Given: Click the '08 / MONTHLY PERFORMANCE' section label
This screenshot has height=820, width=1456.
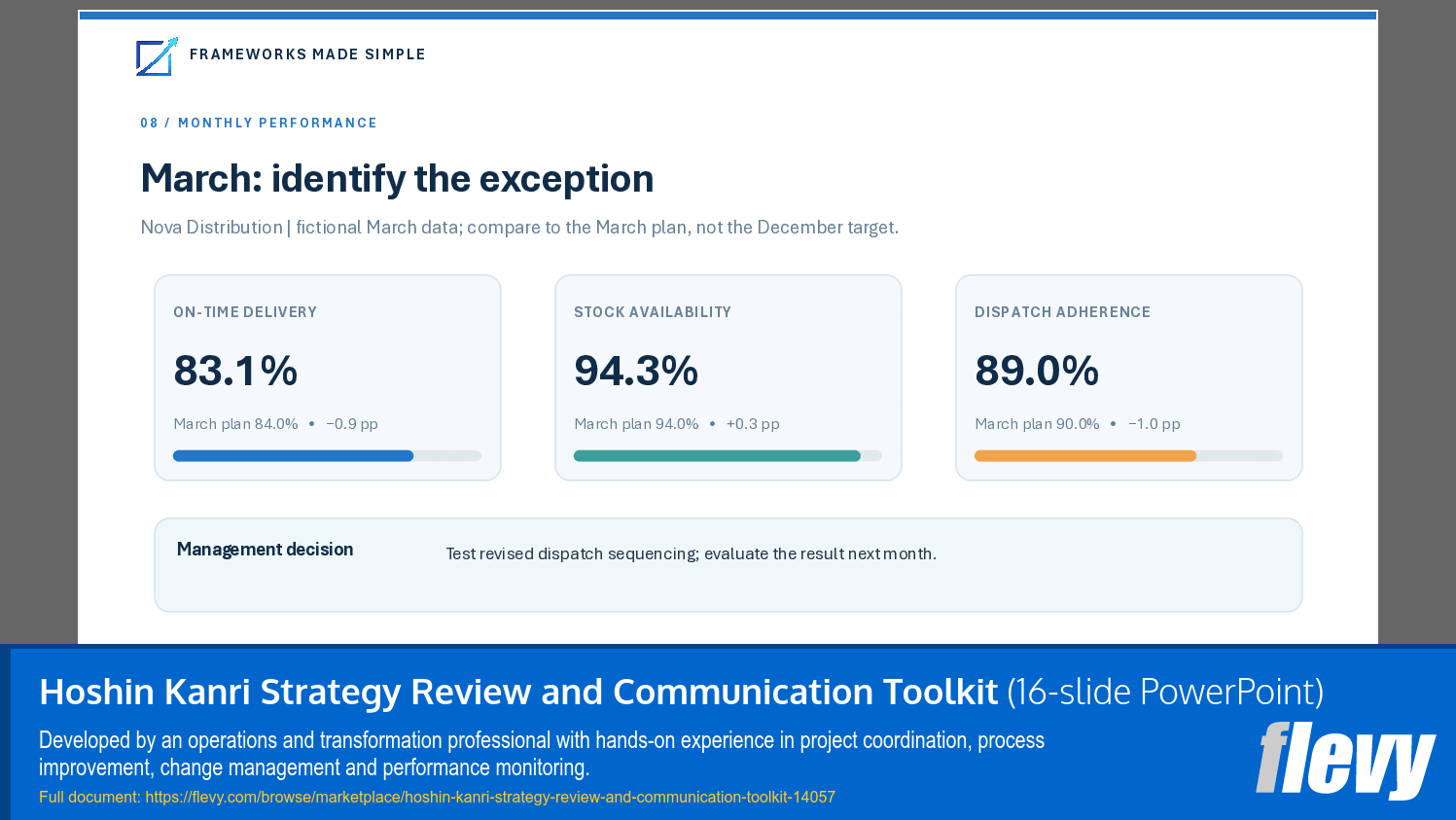Looking at the screenshot, I should [x=259, y=124].
